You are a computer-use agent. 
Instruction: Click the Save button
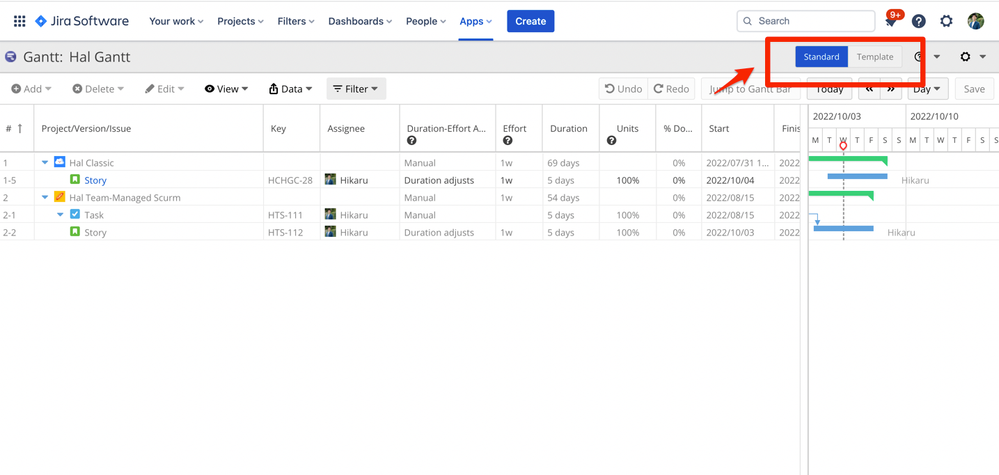(x=974, y=89)
